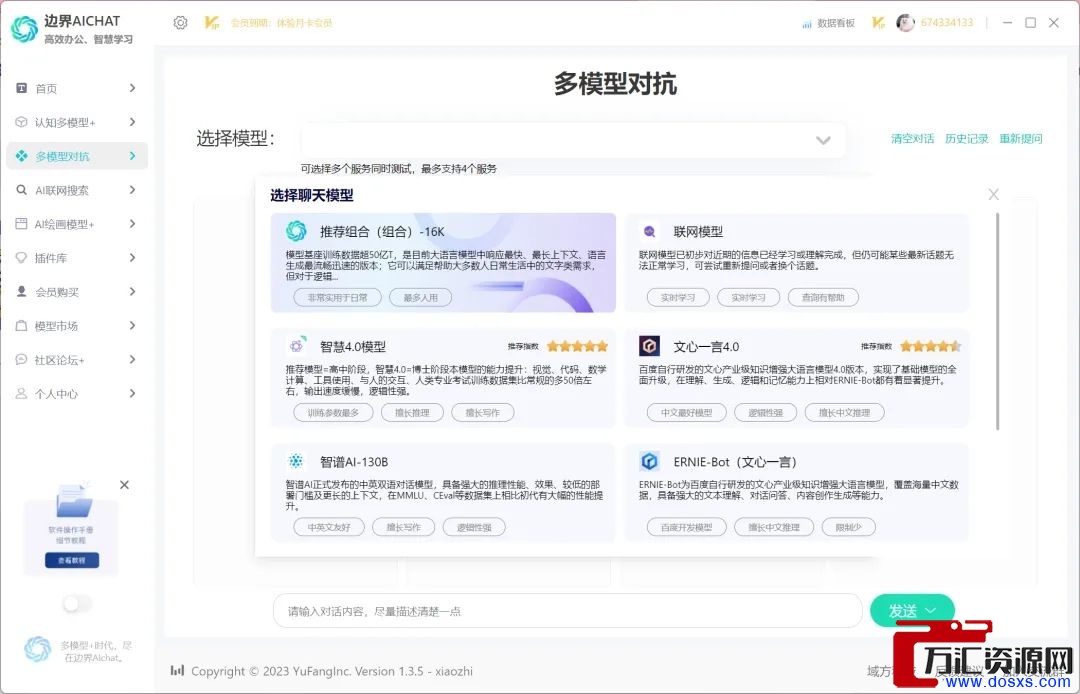Toggle the switch below the tutorial card
This screenshot has height=694, width=1080.
pos(76,604)
